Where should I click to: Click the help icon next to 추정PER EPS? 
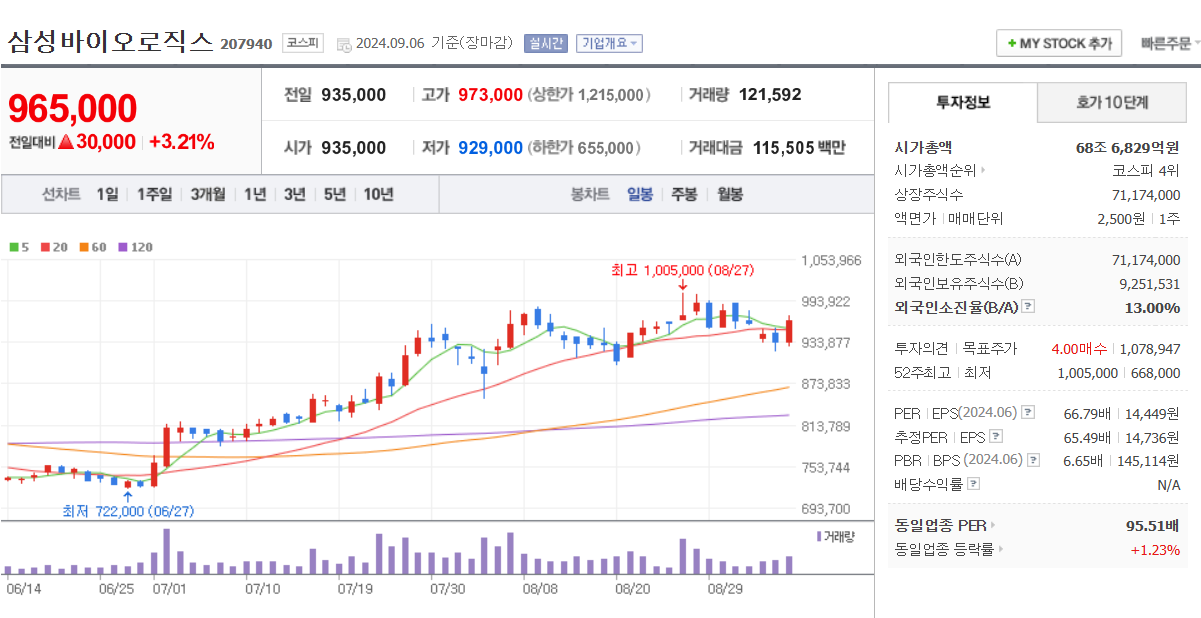click(x=996, y=437)
